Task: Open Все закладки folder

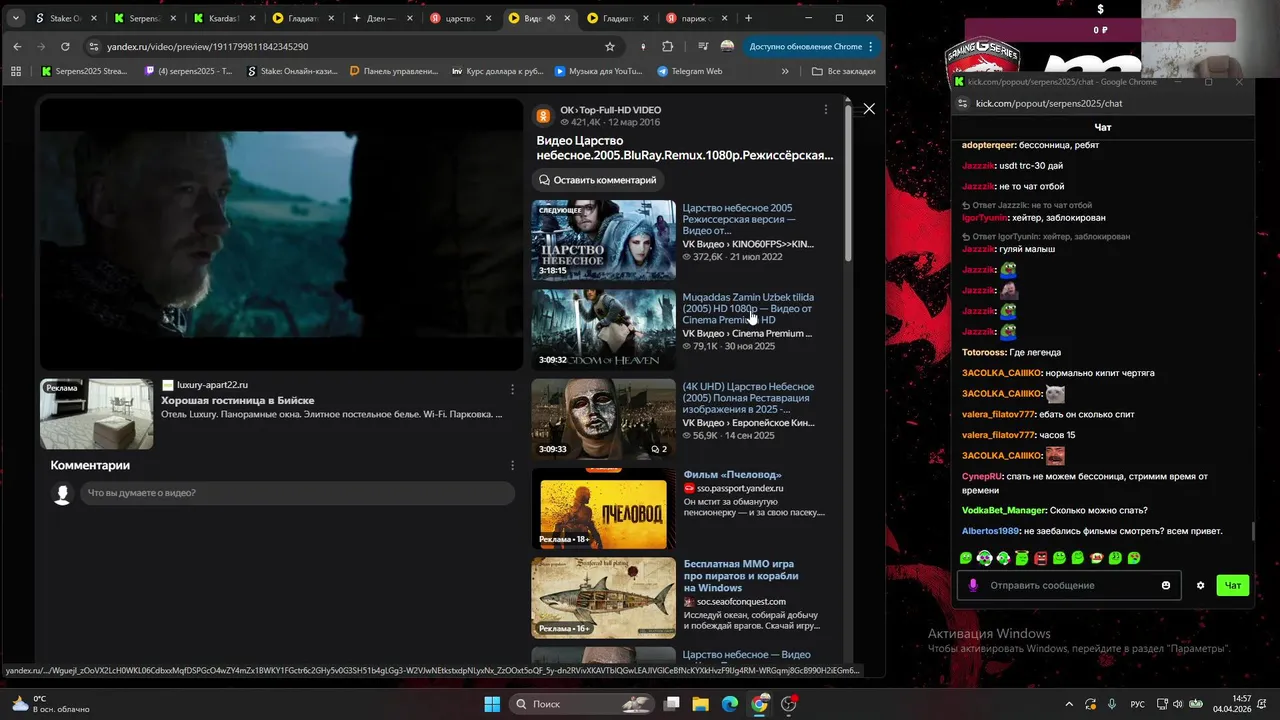Action: click(843, 71)
